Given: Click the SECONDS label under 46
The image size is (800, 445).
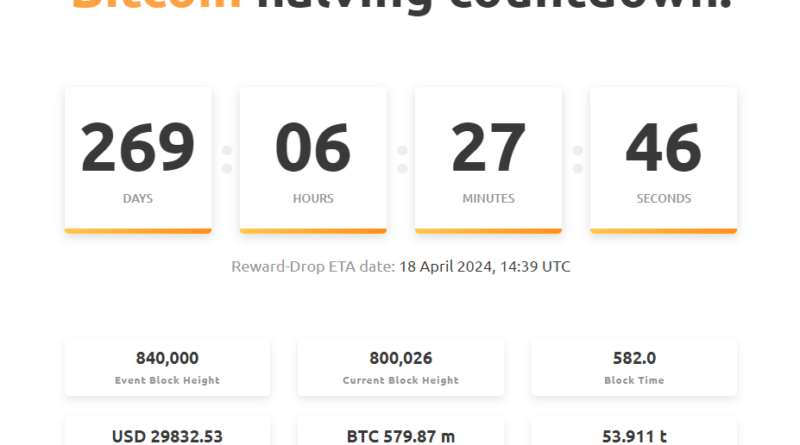Looking at the screenshot, I should pos(663,199).
